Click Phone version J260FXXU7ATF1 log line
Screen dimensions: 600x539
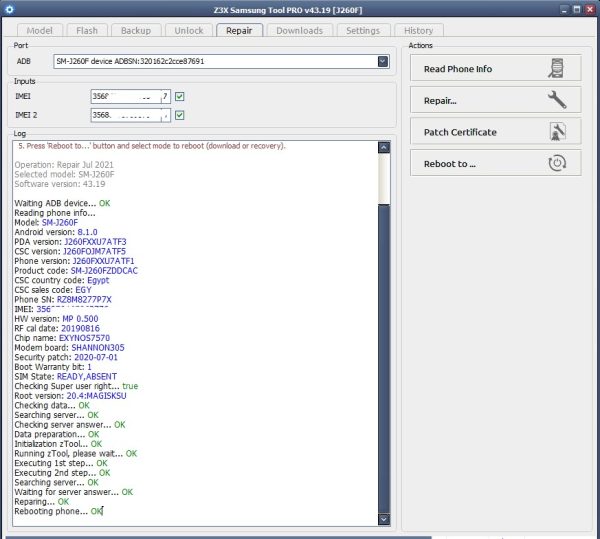pyautogui.click(x=74, y=261)
